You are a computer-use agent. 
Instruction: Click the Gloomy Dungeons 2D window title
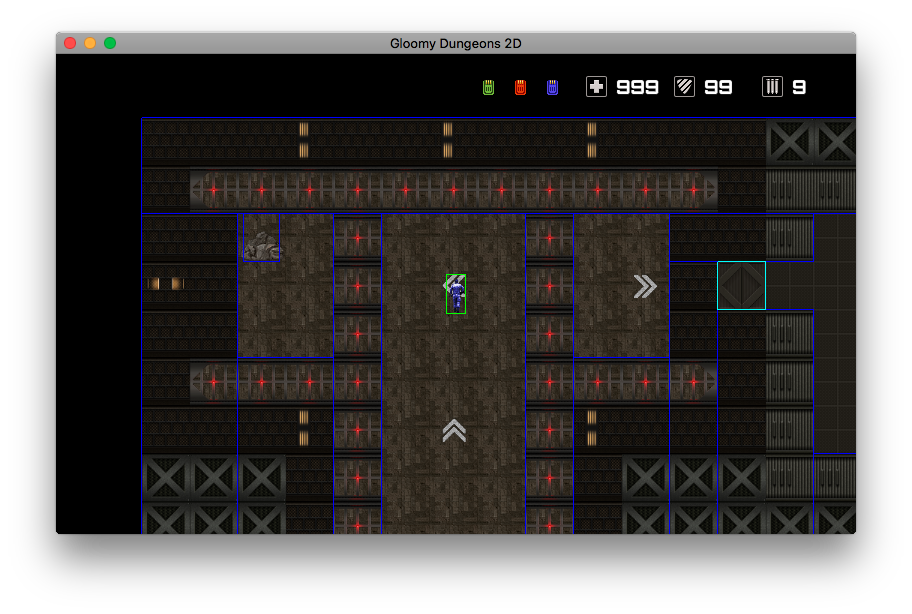455,44
